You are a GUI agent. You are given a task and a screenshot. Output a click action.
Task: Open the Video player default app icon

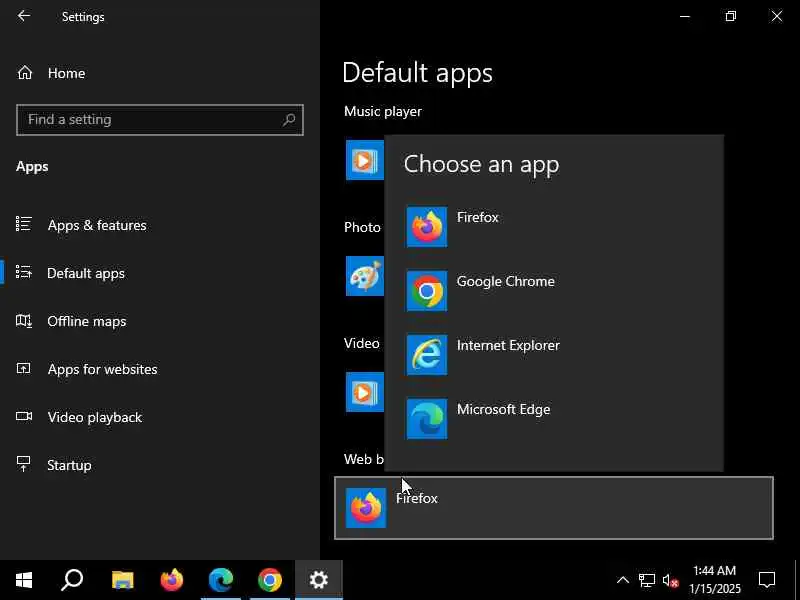pos(365,392)
